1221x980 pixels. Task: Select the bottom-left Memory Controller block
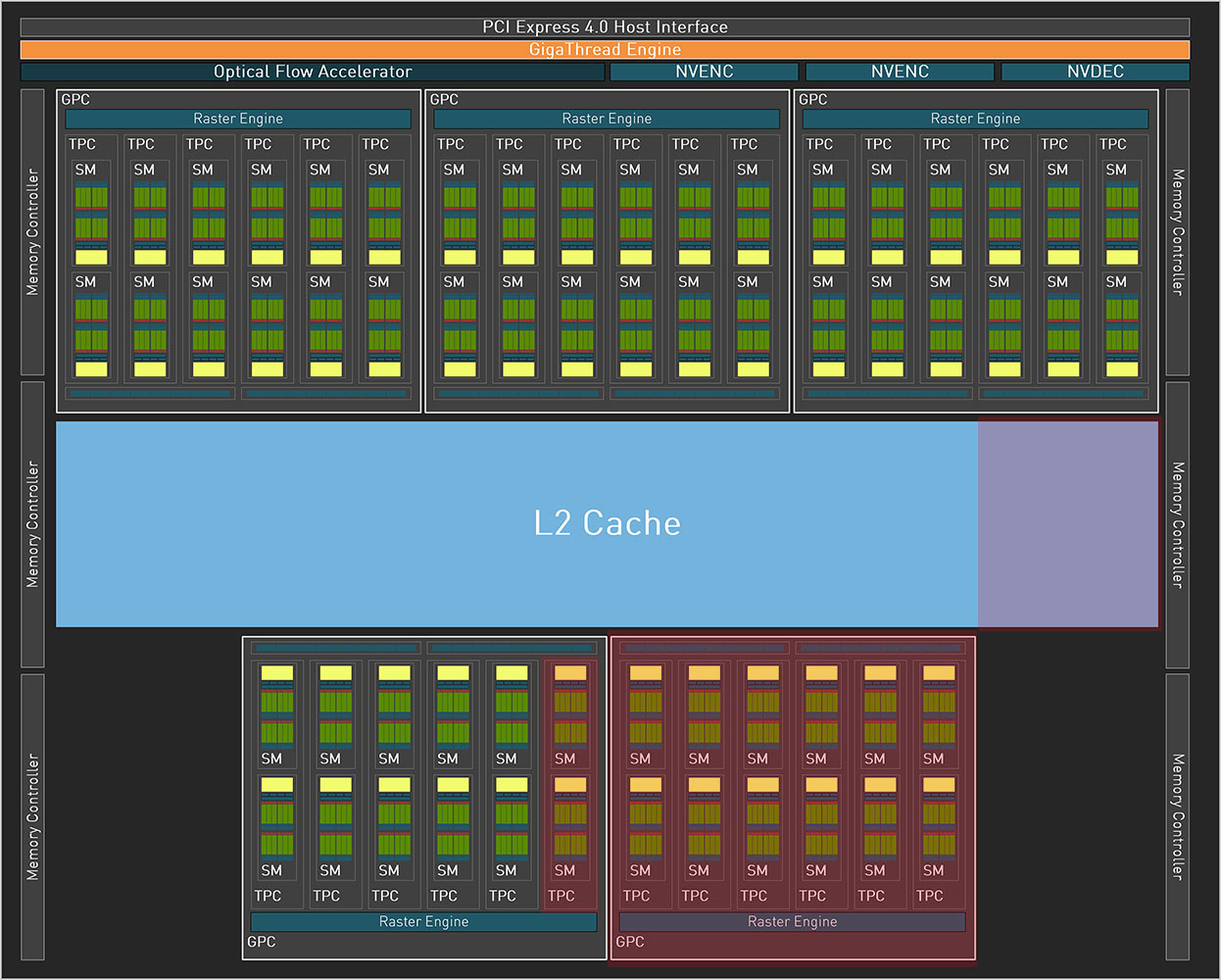(32, 816)
